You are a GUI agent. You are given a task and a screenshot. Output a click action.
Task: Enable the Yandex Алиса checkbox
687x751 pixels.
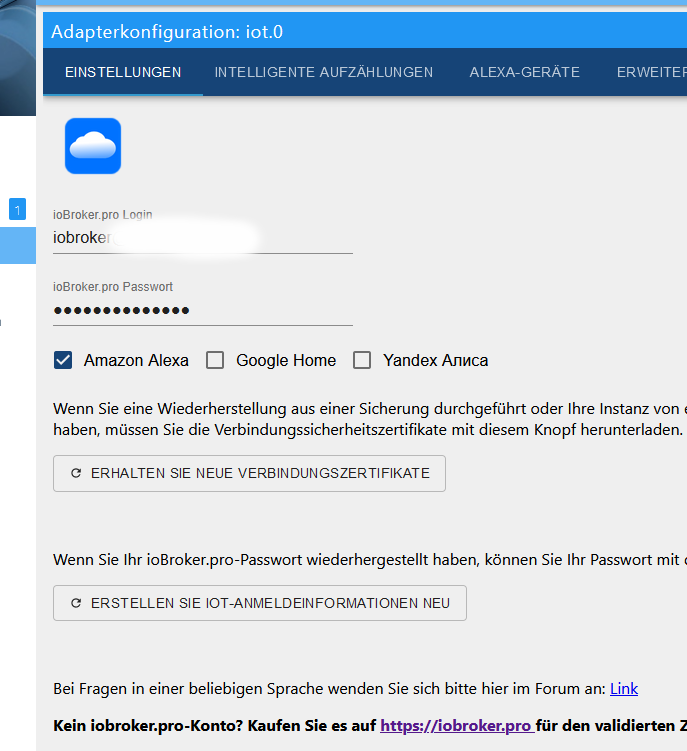click(362, 360)
